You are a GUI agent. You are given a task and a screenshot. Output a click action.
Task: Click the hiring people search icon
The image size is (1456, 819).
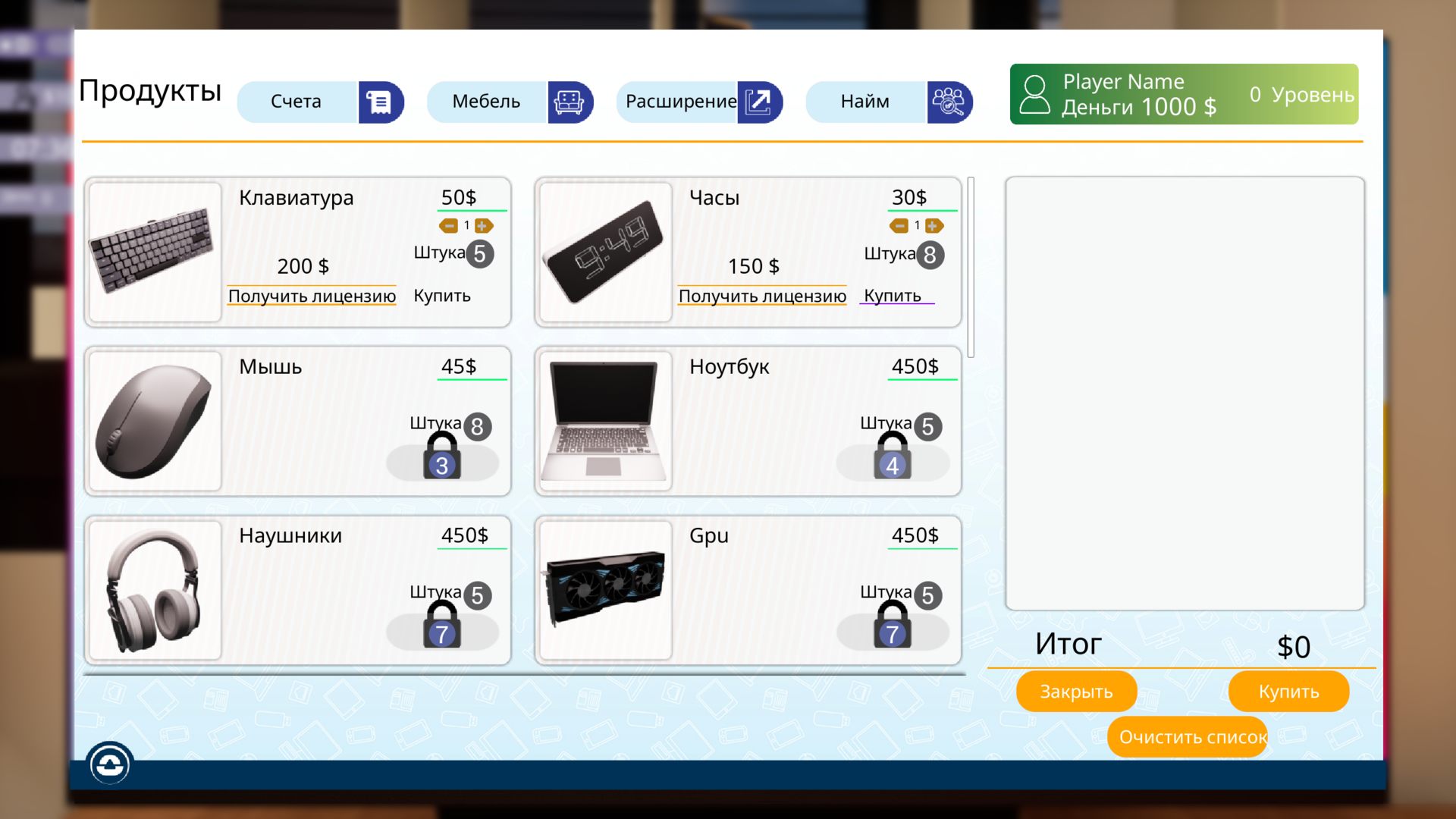(x=948, y=102)
